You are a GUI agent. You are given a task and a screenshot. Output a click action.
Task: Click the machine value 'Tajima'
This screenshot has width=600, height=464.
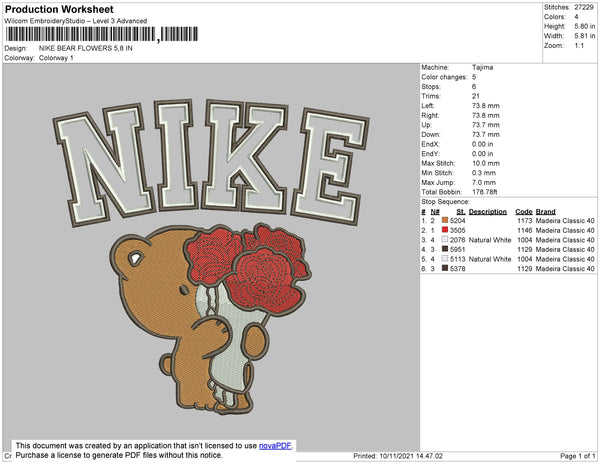point(483,67)
